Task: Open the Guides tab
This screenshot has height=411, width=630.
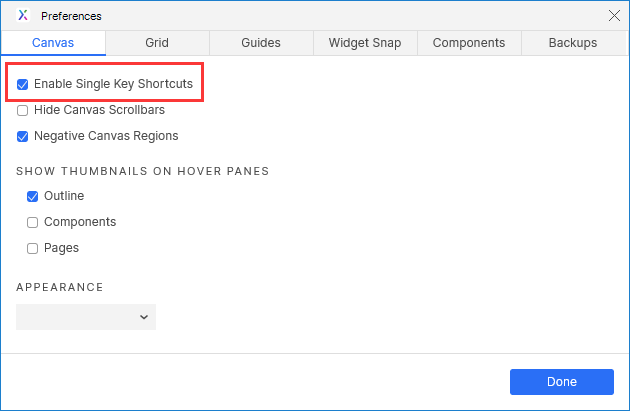Action: pyautogui.click(x=260, y=43)
